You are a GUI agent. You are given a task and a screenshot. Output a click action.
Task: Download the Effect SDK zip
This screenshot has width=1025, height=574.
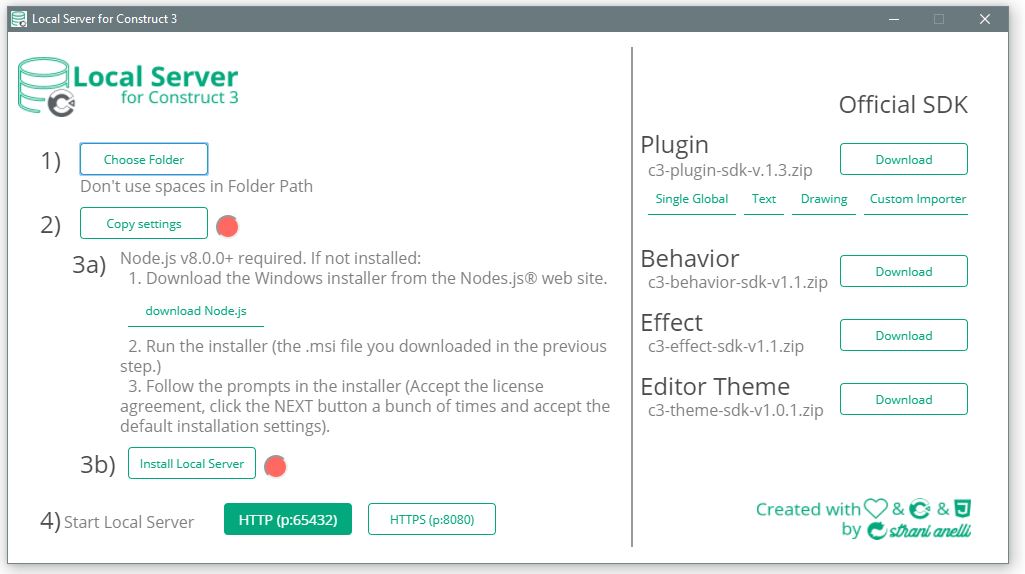pos(903,335)
